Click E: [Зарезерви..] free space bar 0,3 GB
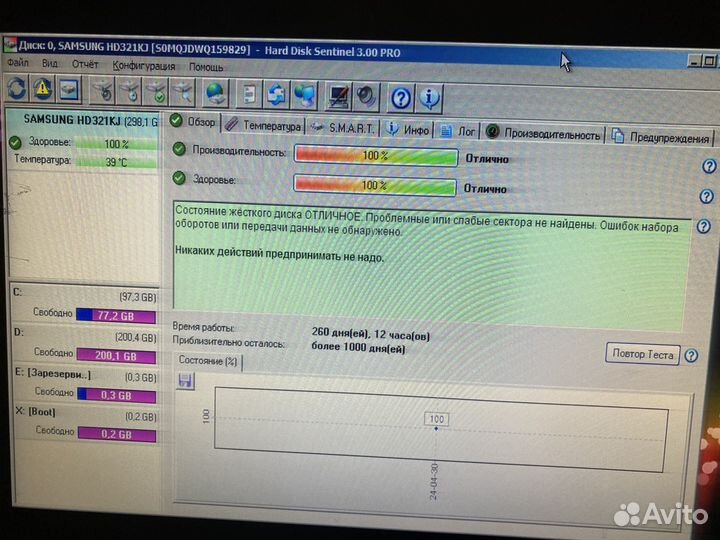Viewport: 720px width, 540px height. 117,395
